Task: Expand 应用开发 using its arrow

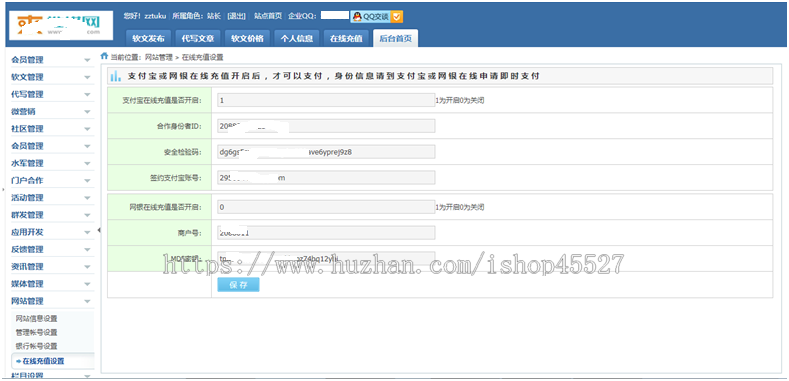Action: (x=87, y=233)
